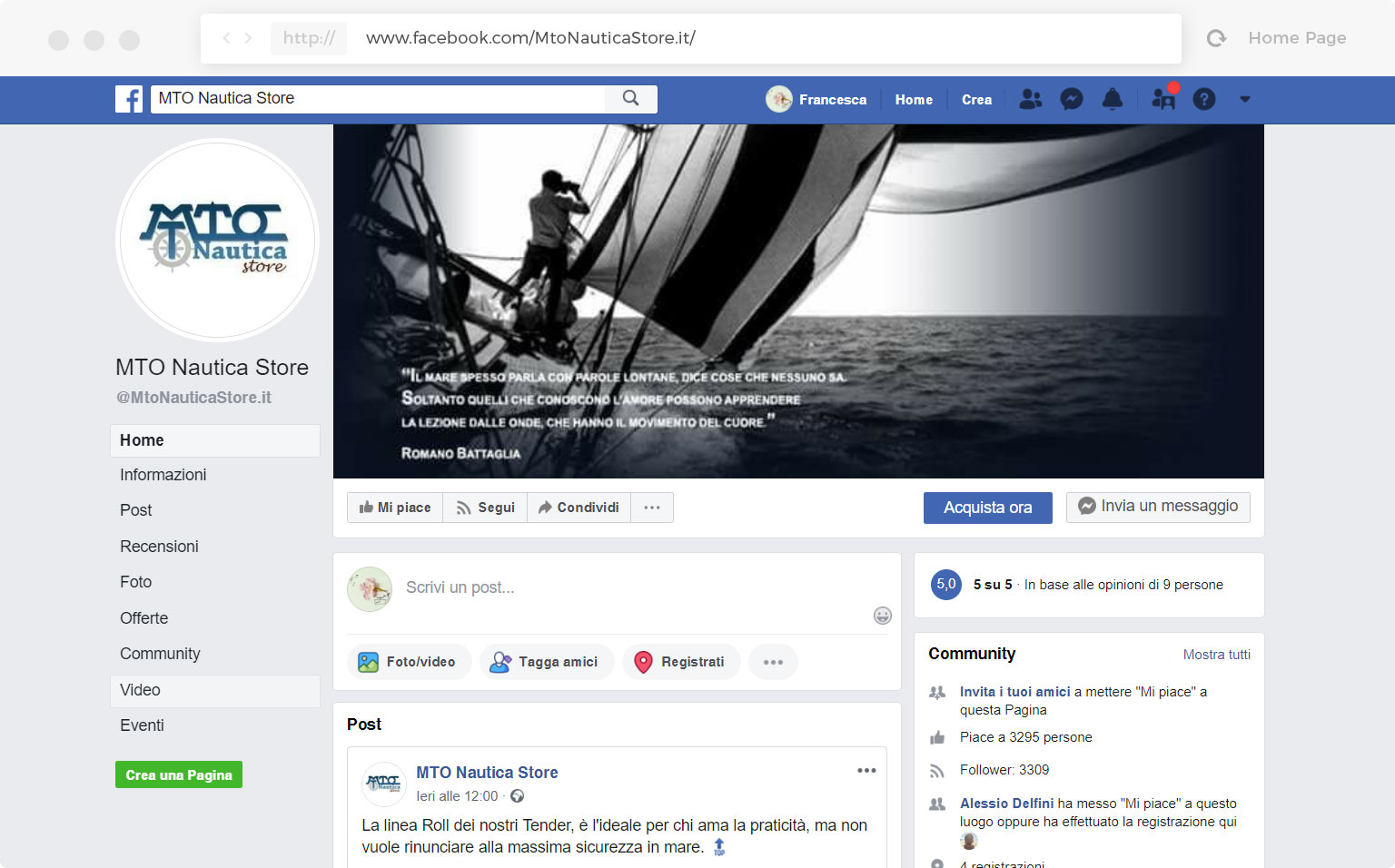Click the MTO Nautica Store search field
This screenshot has height=868, width=1395.
tap(378, 98)
